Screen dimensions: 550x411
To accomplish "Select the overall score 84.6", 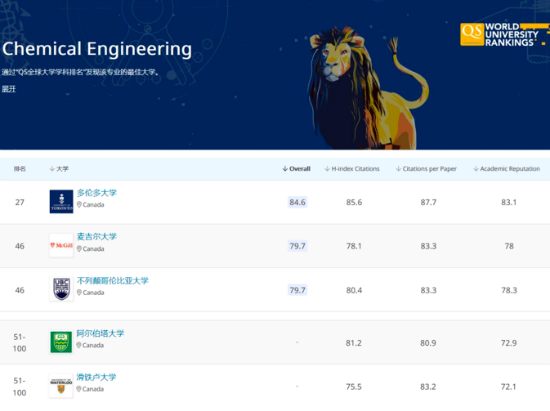I will click(297, 202).
